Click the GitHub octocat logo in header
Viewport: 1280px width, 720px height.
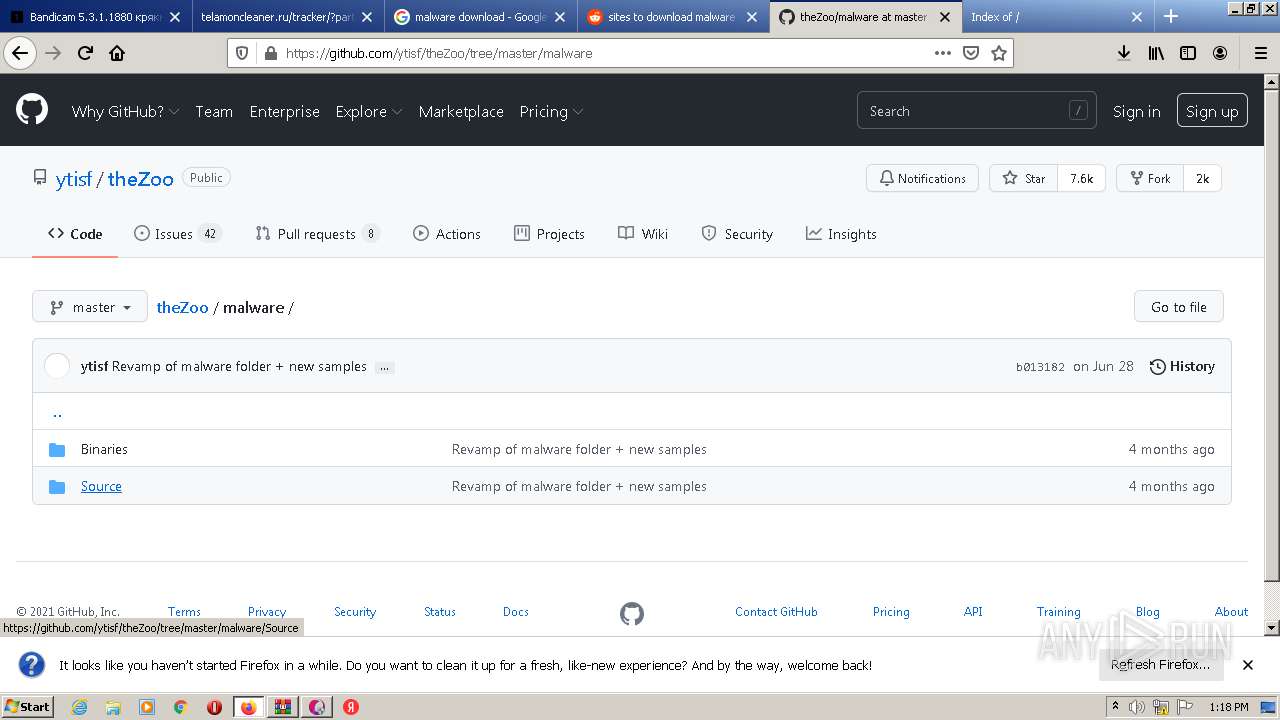[32, 110]
